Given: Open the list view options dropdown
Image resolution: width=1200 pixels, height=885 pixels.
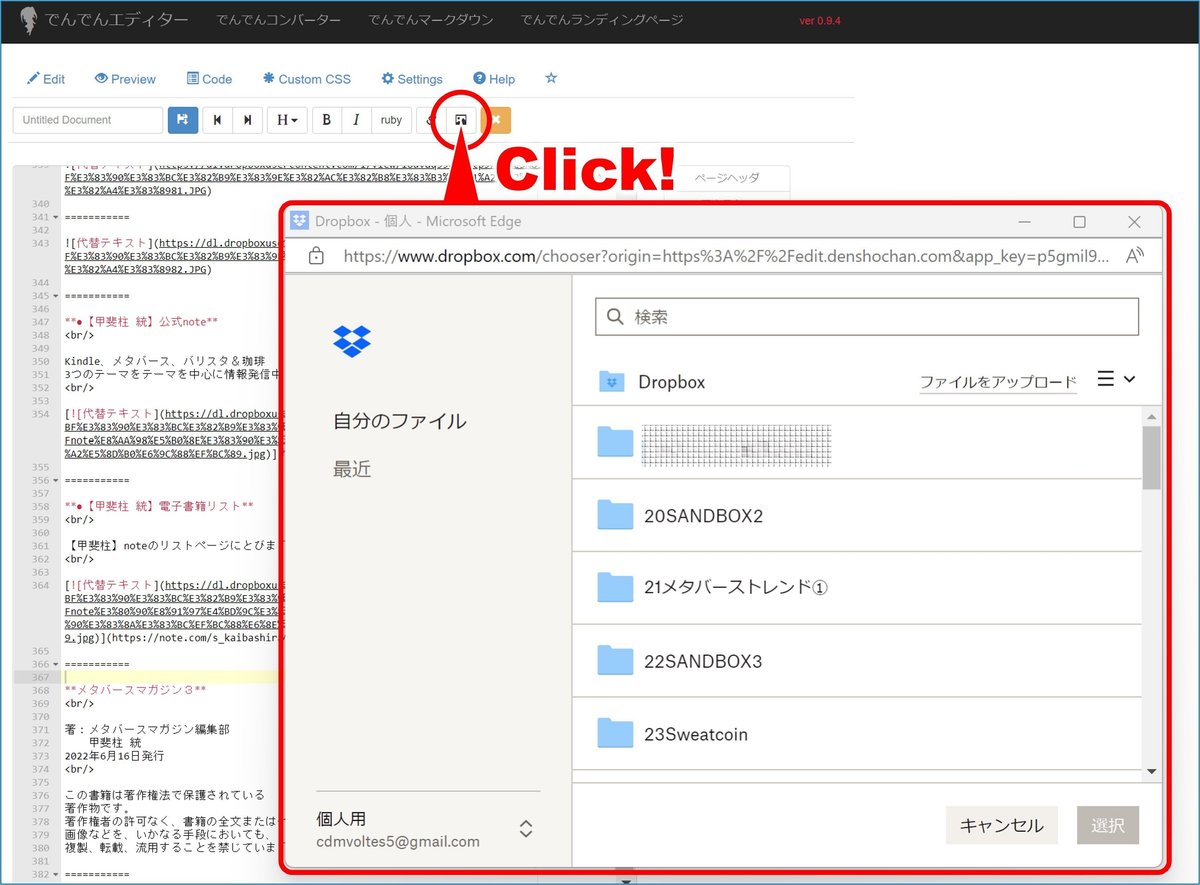Looking at the screenshot, I should point(1116,380).
